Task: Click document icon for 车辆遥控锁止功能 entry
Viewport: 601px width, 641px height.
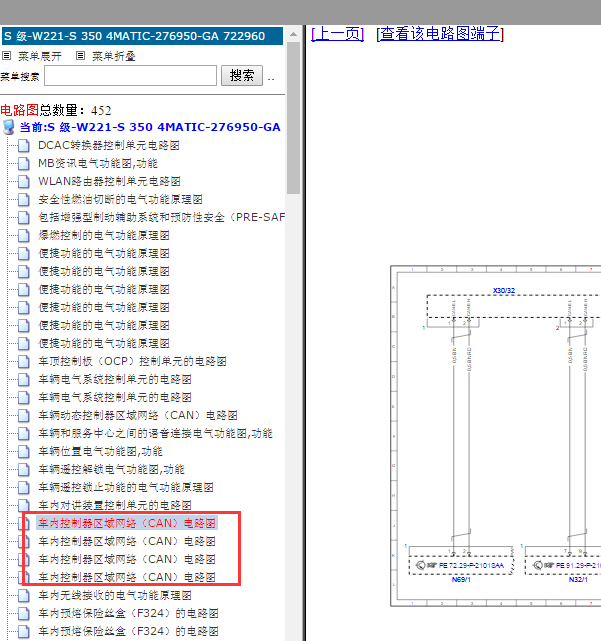Action: click(x=24, y=487)
